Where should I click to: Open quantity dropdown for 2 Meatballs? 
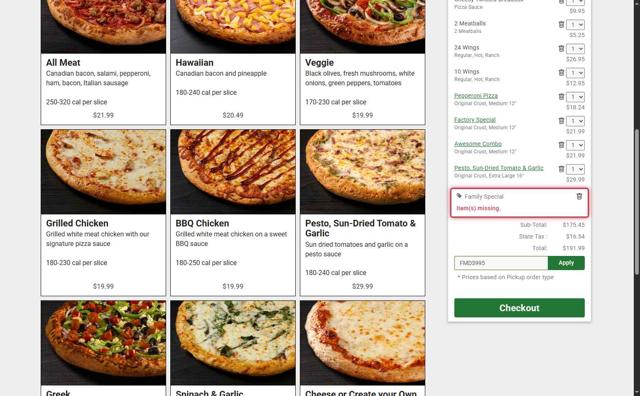pos(575,25)
